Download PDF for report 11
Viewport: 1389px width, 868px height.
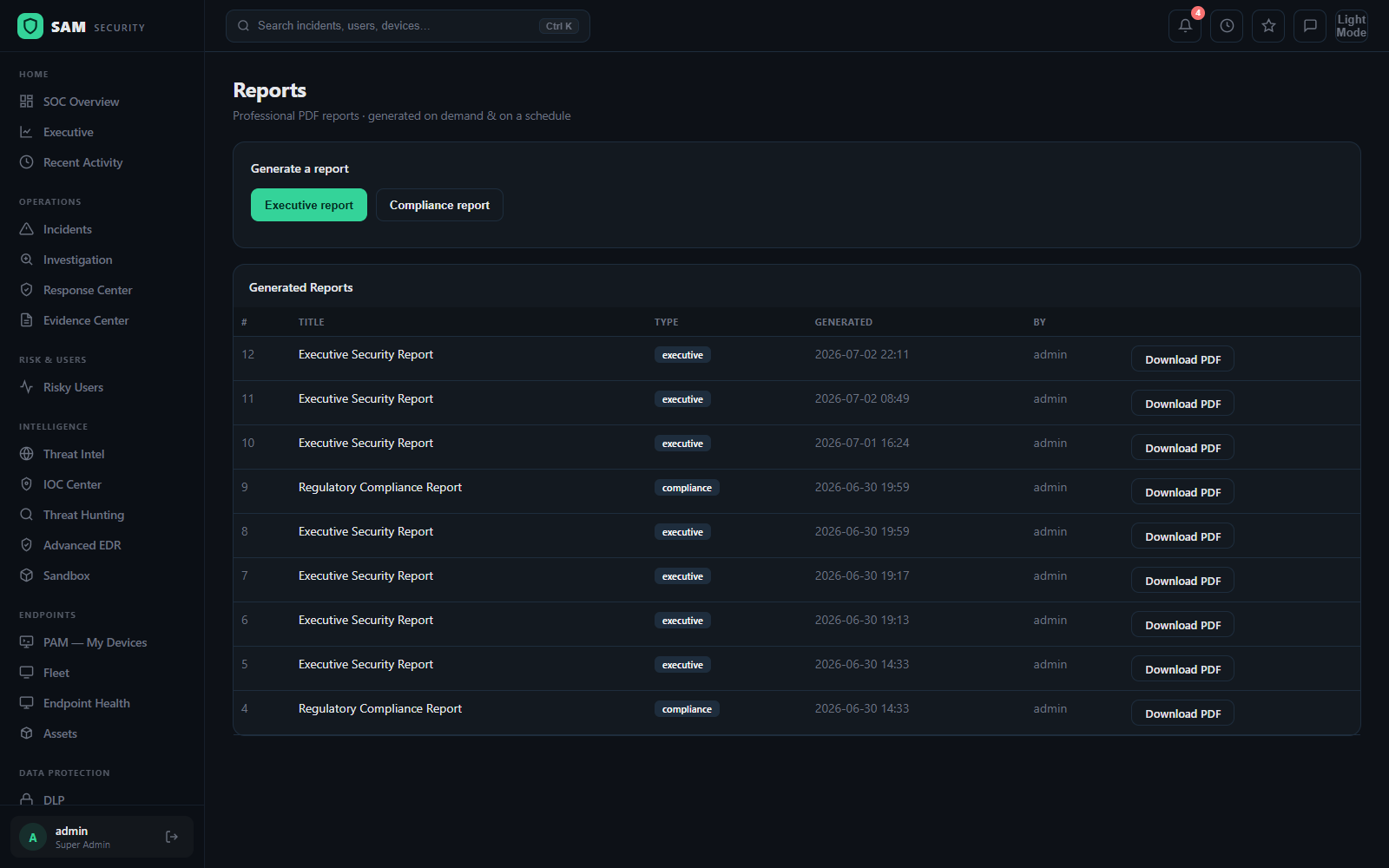pos(1182,404)
